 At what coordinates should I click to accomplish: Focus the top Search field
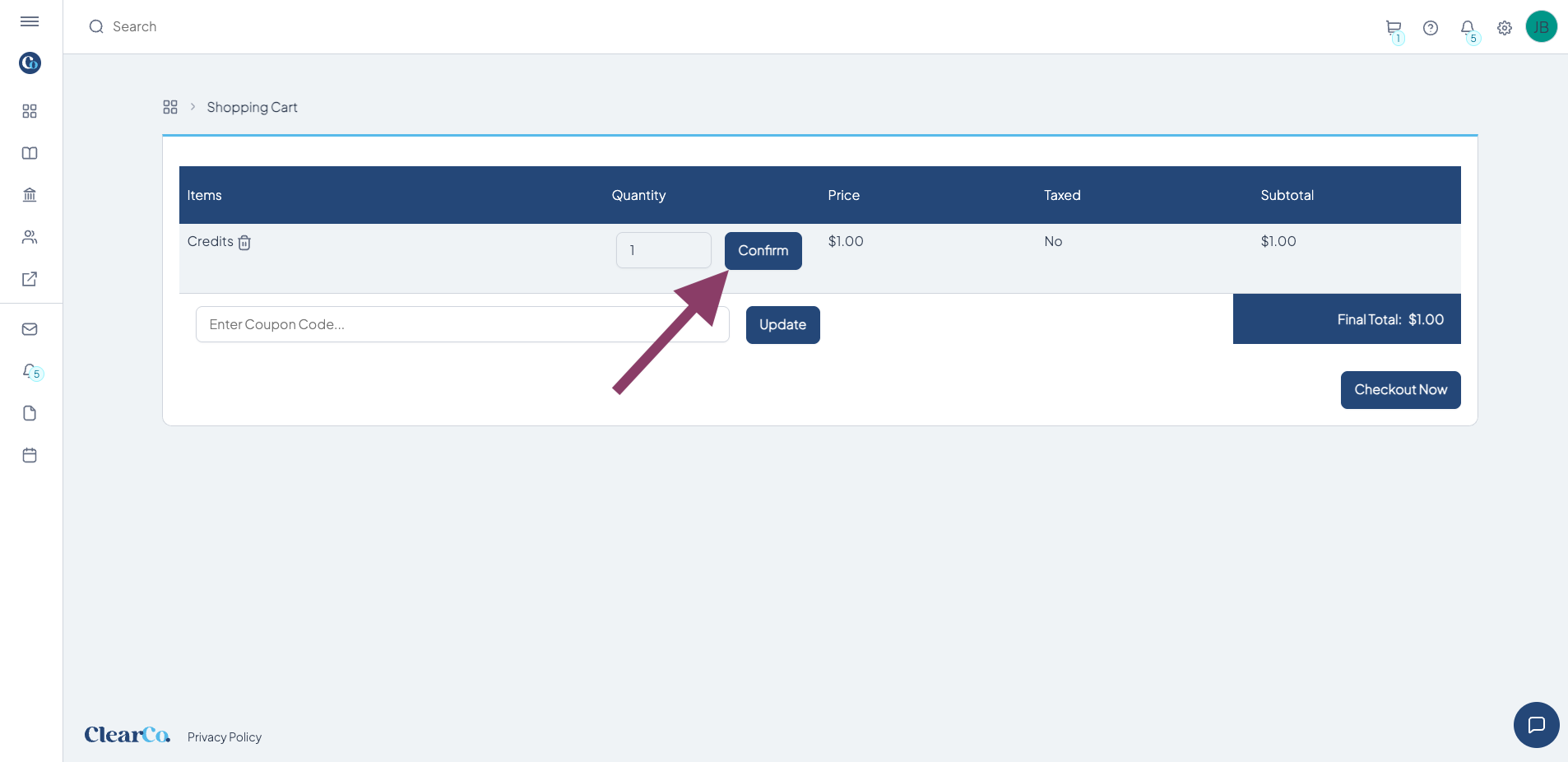coord(134,26)
